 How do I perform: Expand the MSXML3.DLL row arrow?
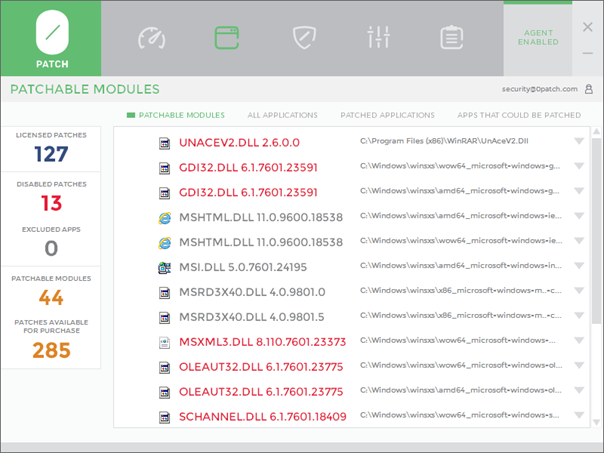(579, 340)
